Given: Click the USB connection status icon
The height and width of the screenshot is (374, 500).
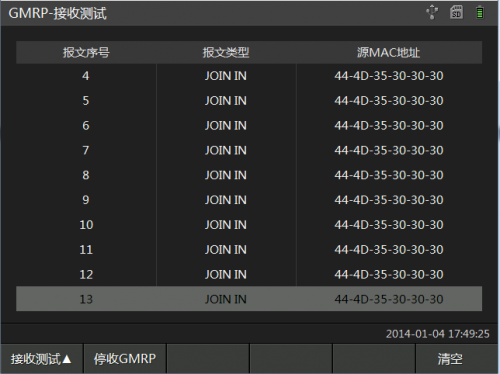Looking at the screenshot, I should [x=432, y=12].
